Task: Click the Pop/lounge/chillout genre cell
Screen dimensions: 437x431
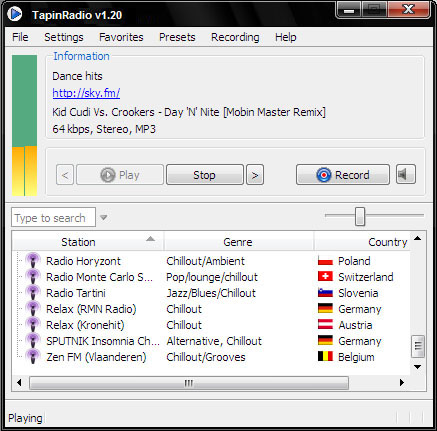Action: [212, 277]
